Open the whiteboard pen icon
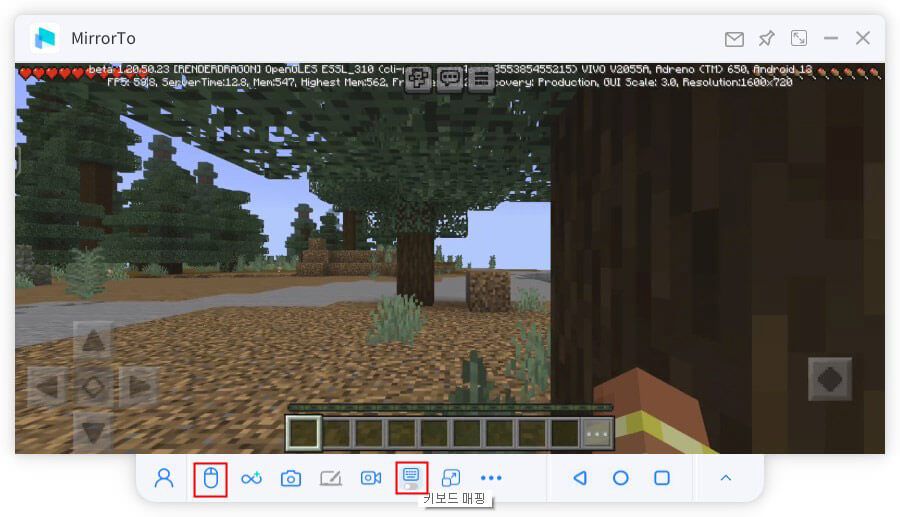Screen dimensions: 900x517 tap(331, 478)
